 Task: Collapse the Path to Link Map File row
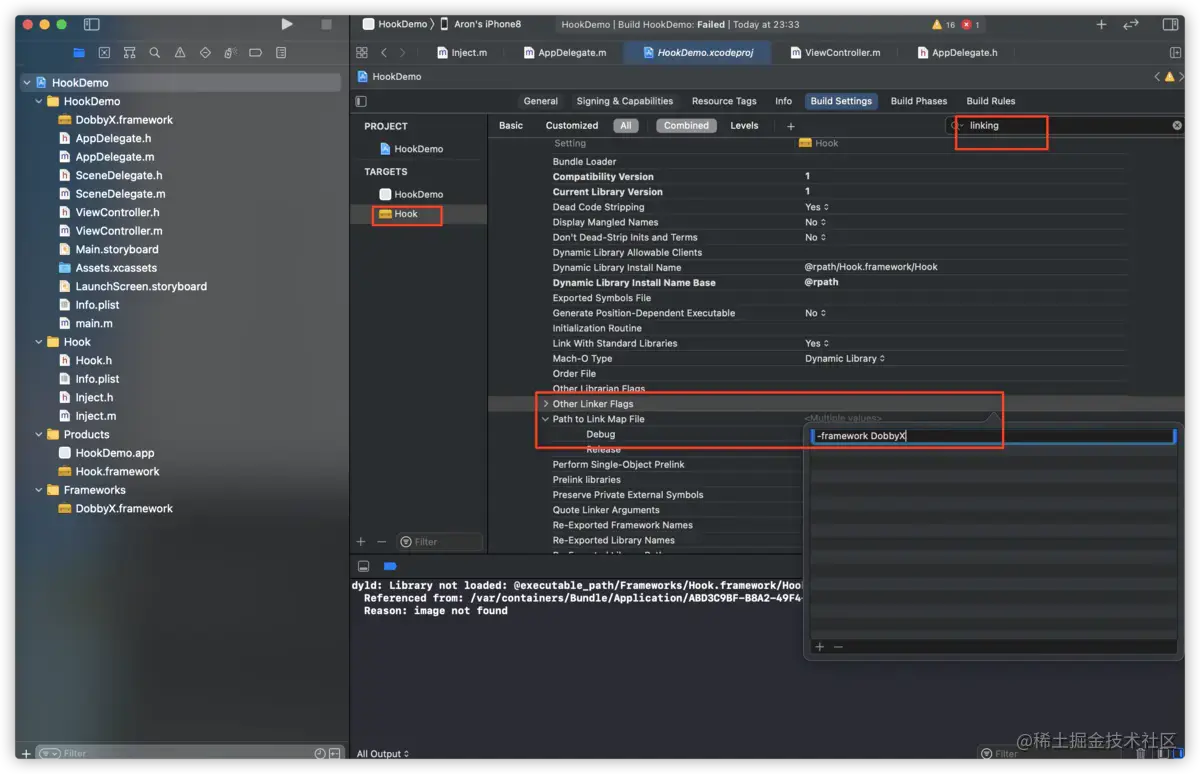[x=546, y=419]
